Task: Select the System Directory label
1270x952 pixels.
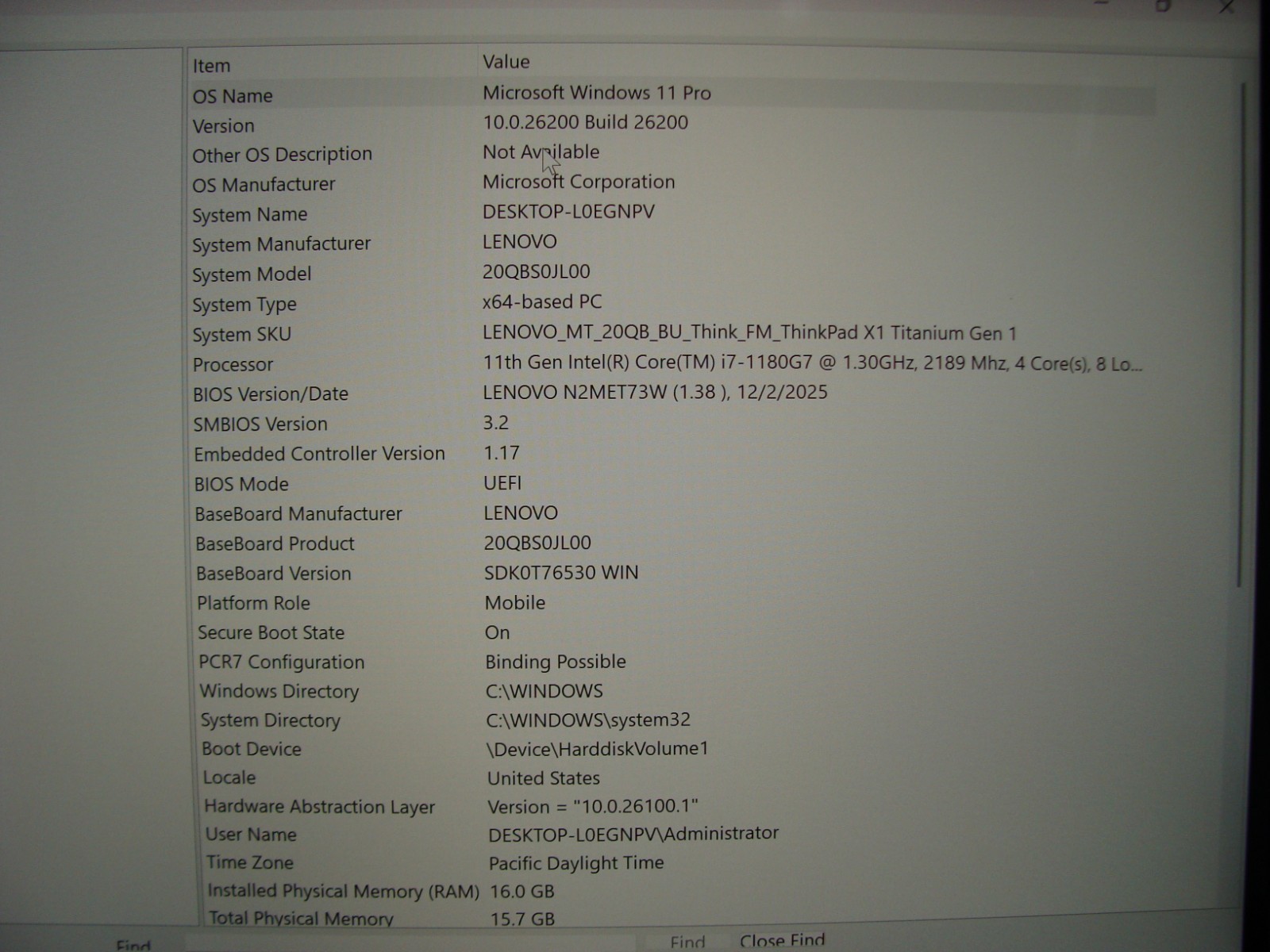Action: (x=271, y=721)
